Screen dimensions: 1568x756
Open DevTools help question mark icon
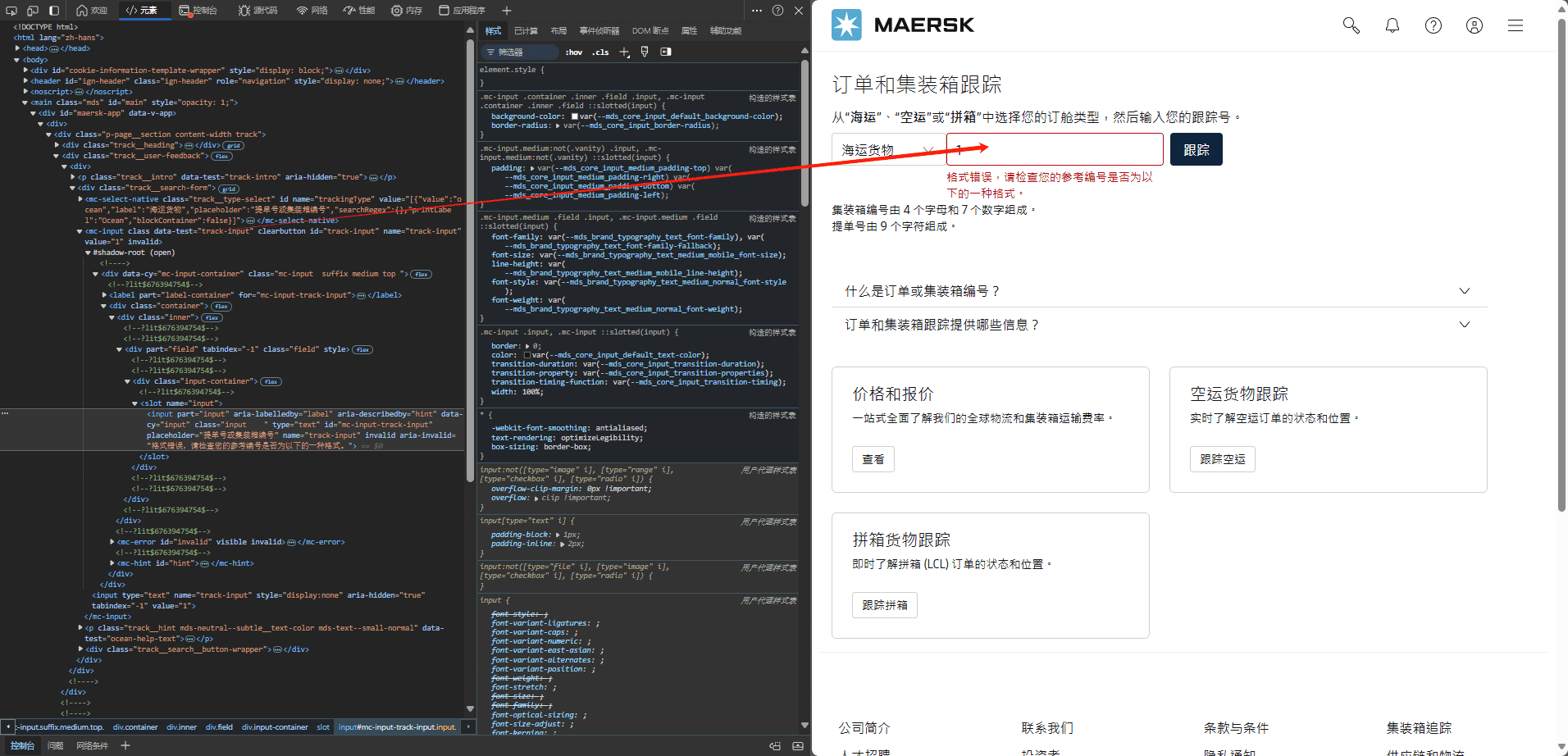[x=777, y=11]
